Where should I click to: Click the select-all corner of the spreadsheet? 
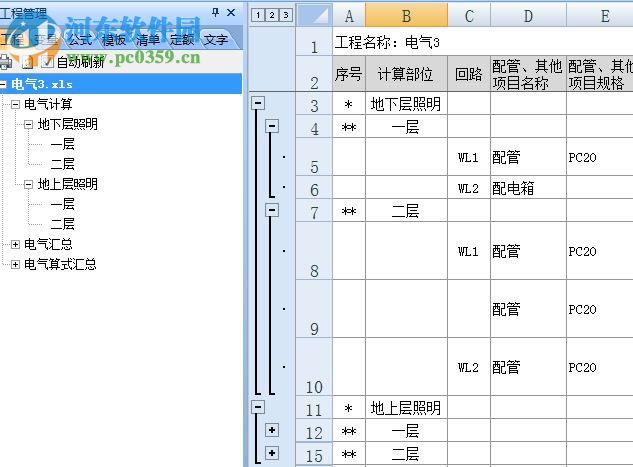314,16
